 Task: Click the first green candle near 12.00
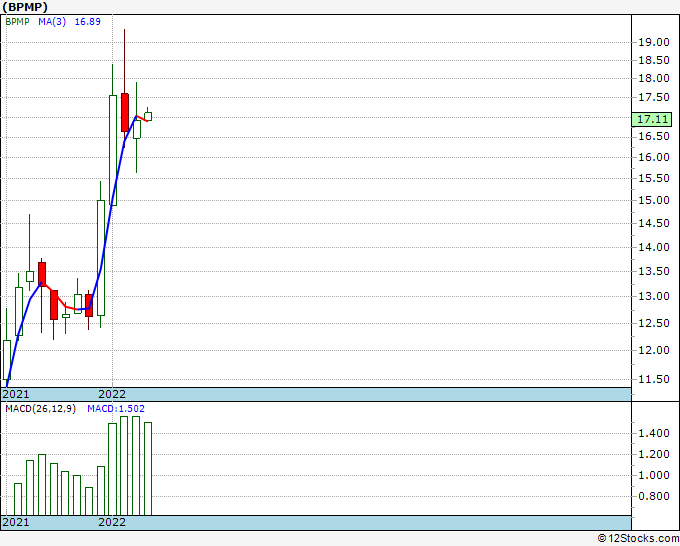(7, 360)
